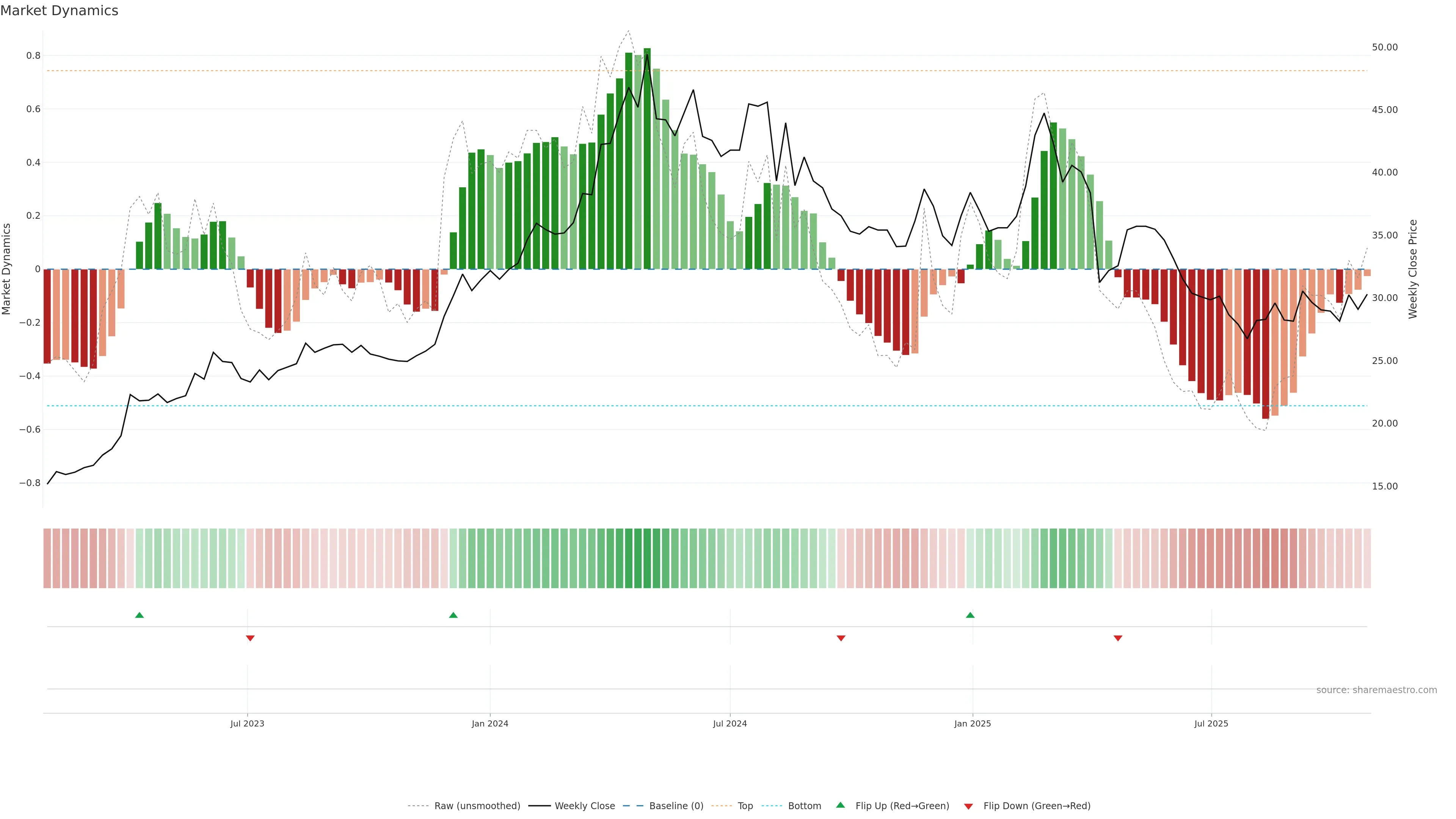Toggle the Baseline (0) legend entry
The image size is (1456, 819).
pyautogui.click(x=676, y=806)
